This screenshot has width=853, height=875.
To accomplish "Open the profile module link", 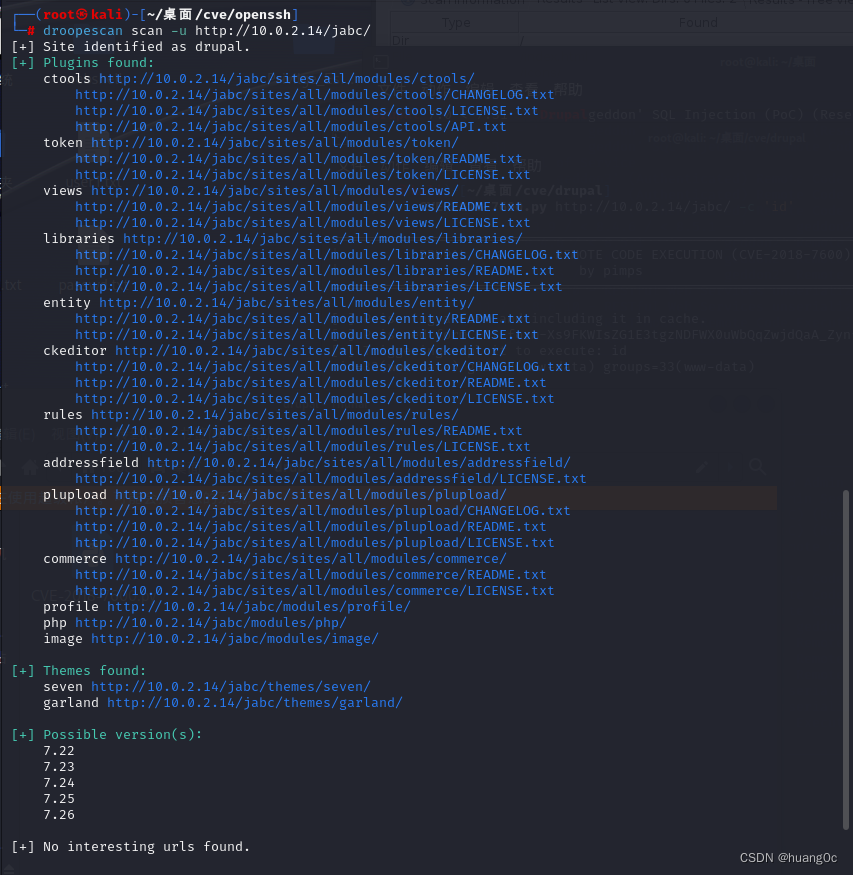I will coord(256,606).
